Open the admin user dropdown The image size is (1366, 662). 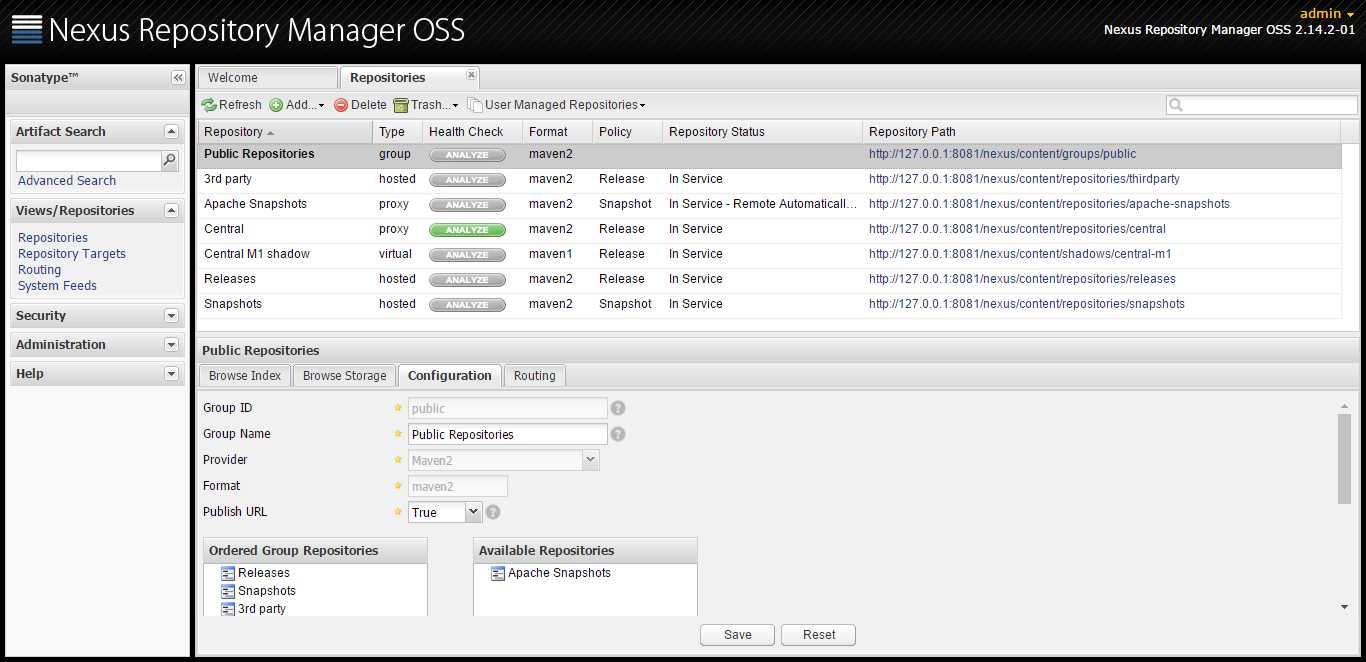pyautogui.click(x=1327, y=13)
